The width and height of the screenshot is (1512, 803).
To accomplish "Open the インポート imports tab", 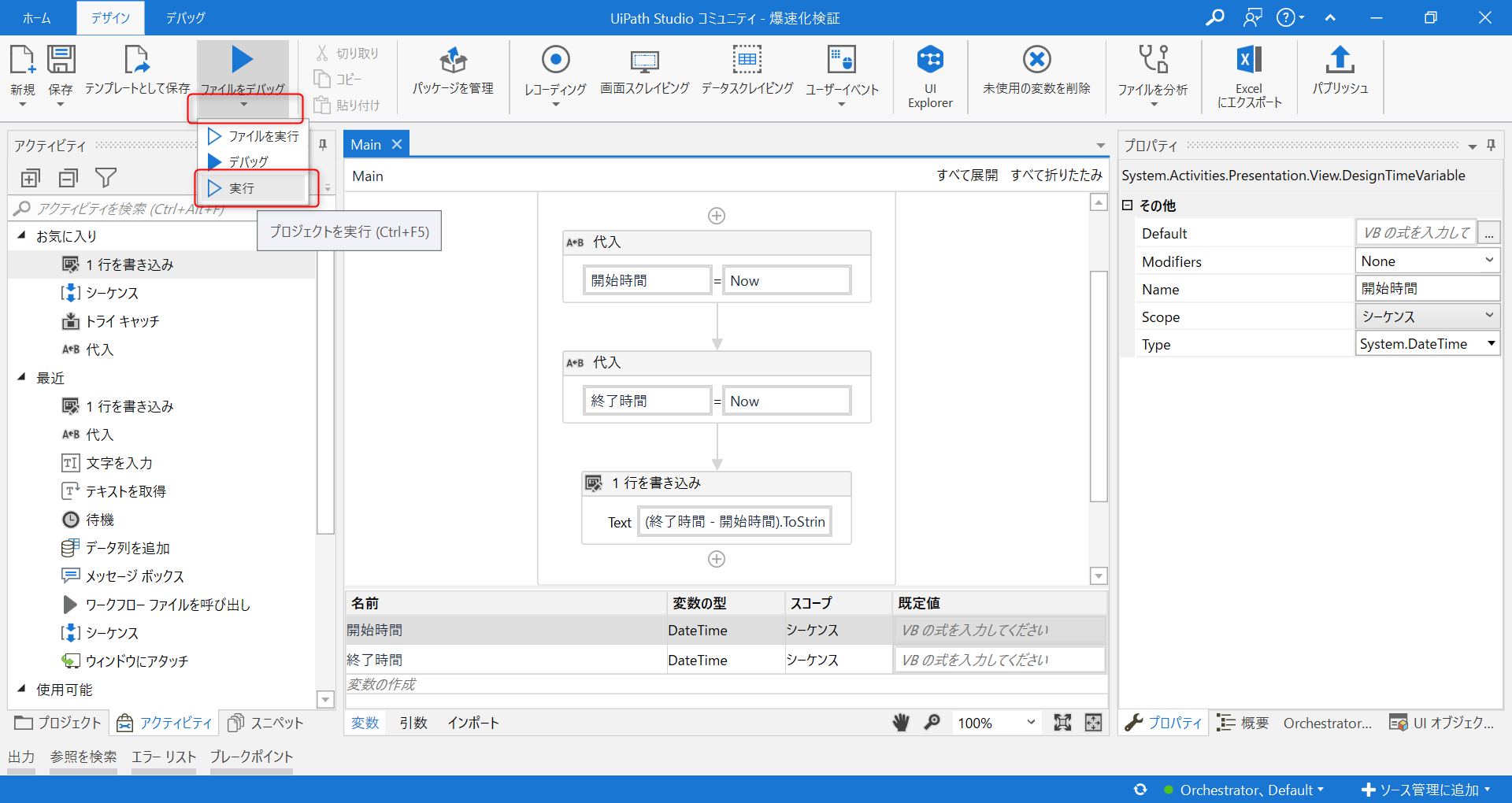I will (473, 723).
